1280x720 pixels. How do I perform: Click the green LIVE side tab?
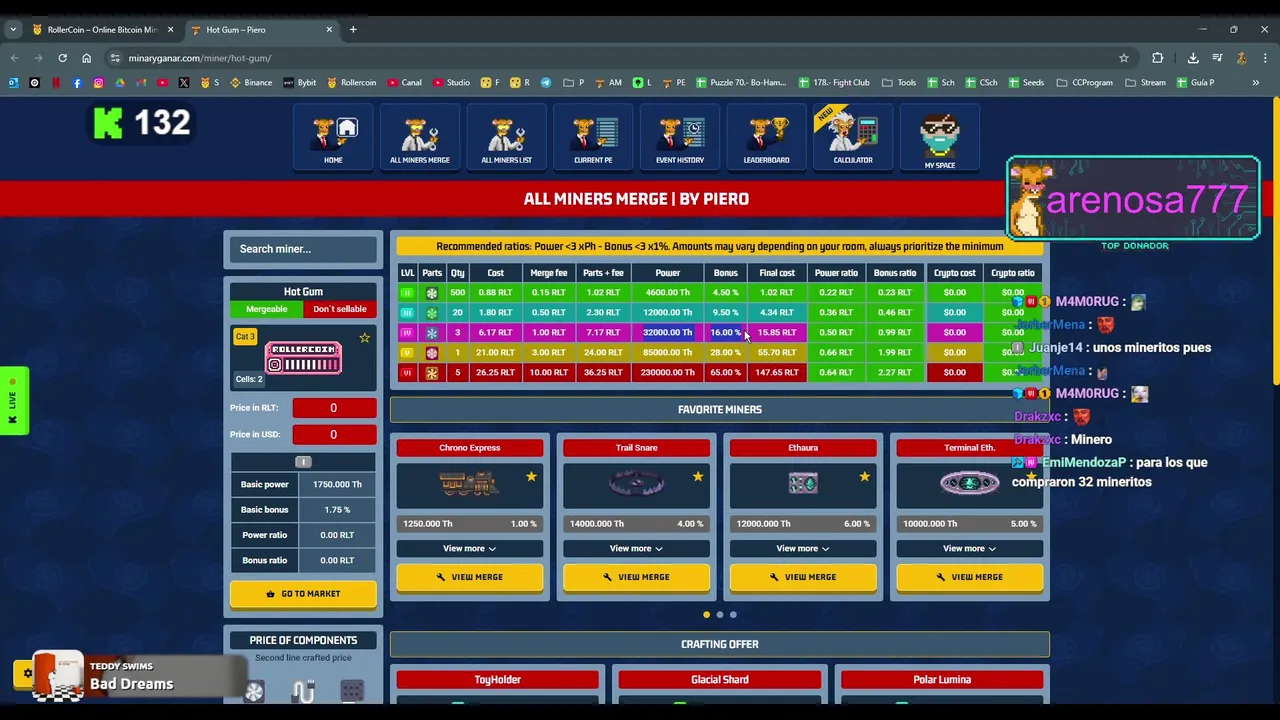[x=14, y=401]
